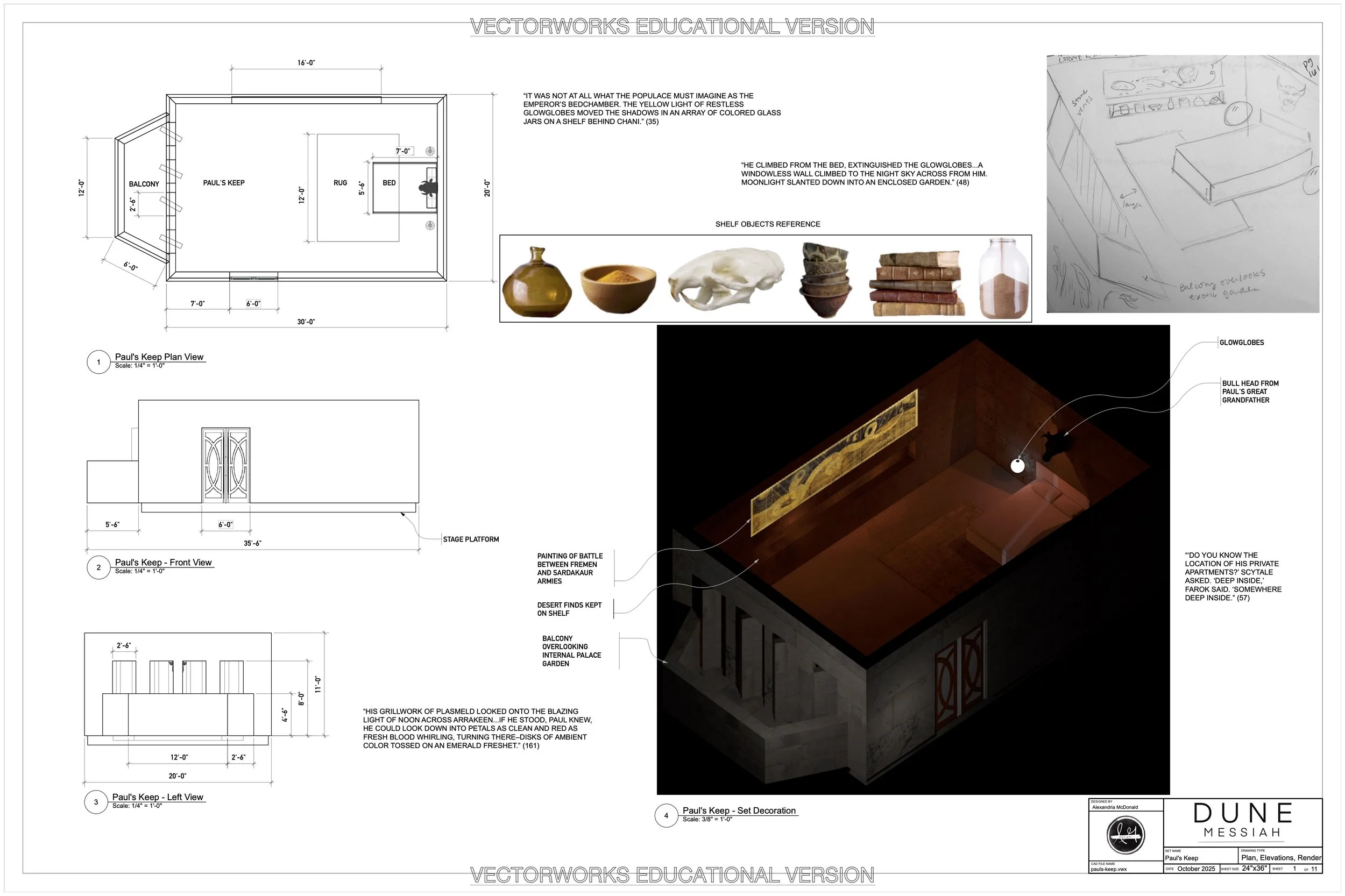Select the bull head symbol on bed plan
1345x896 pixels.
(x=428, y=187)
